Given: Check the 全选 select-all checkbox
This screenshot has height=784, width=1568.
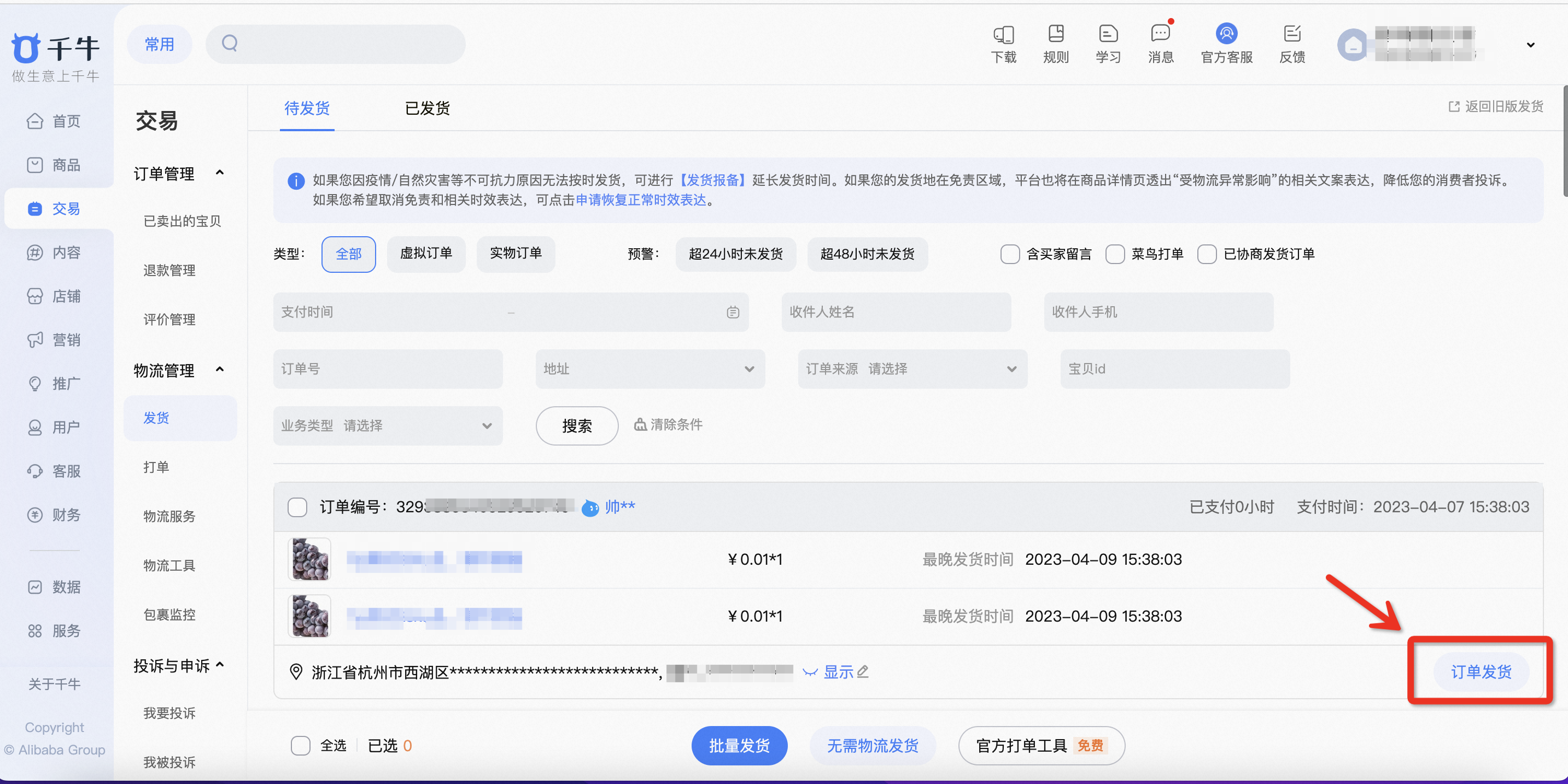Looking at the screenshot, I should 300,746.
